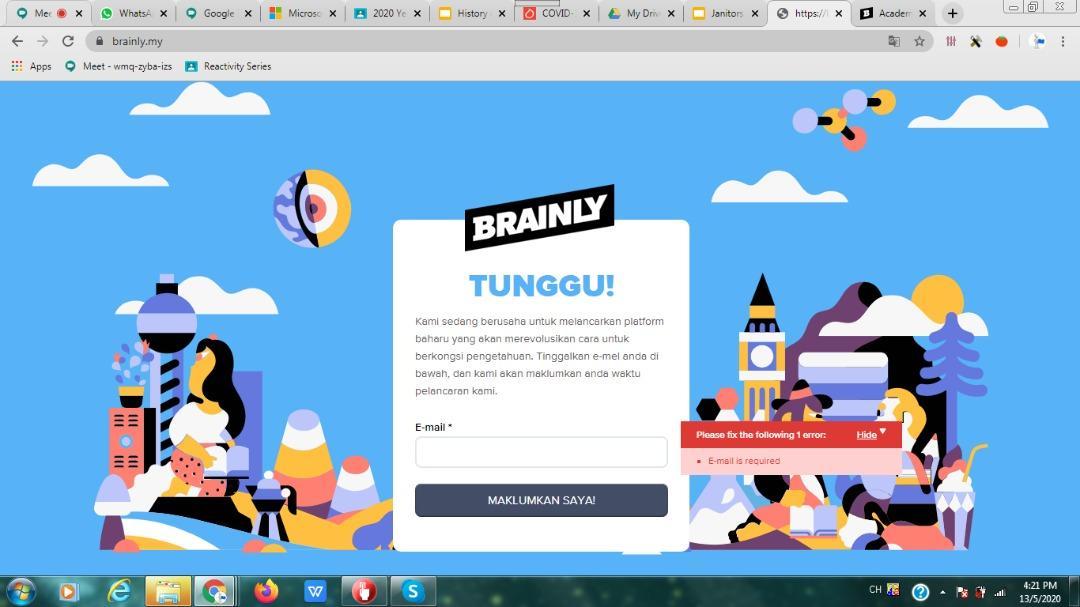Click the Chrome taskbar icon

click(x=214, y=591)
